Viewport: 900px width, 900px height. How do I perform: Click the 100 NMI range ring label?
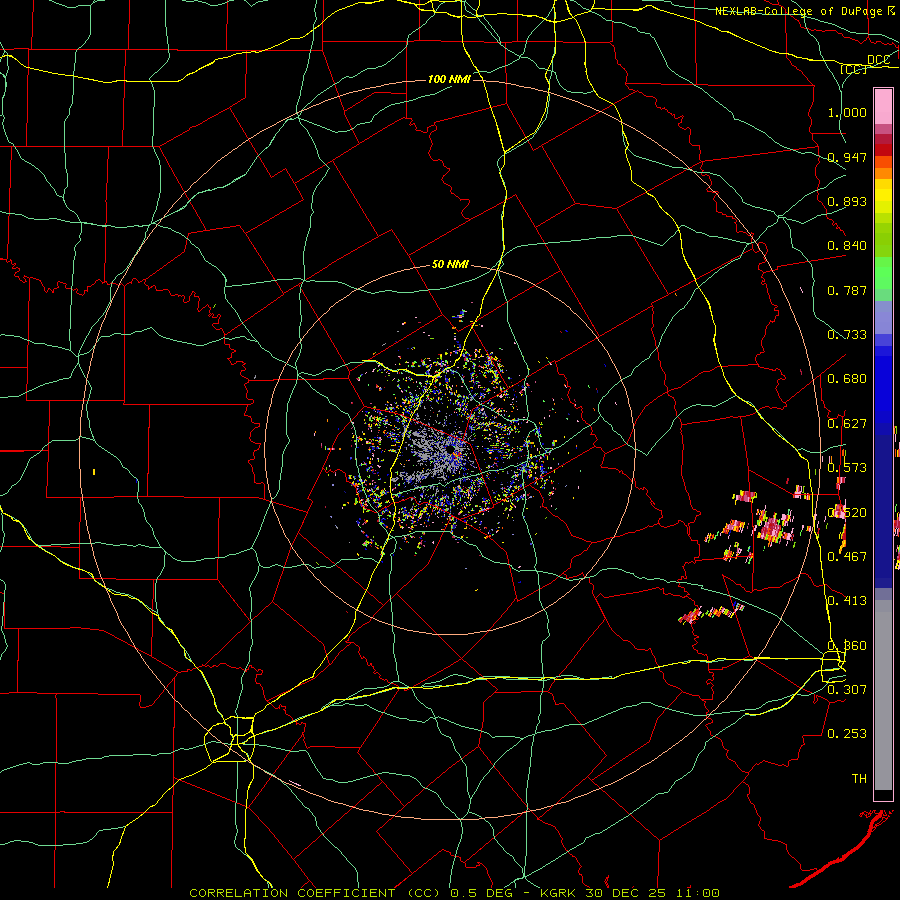pyautogui.click(x=449, y=79)
